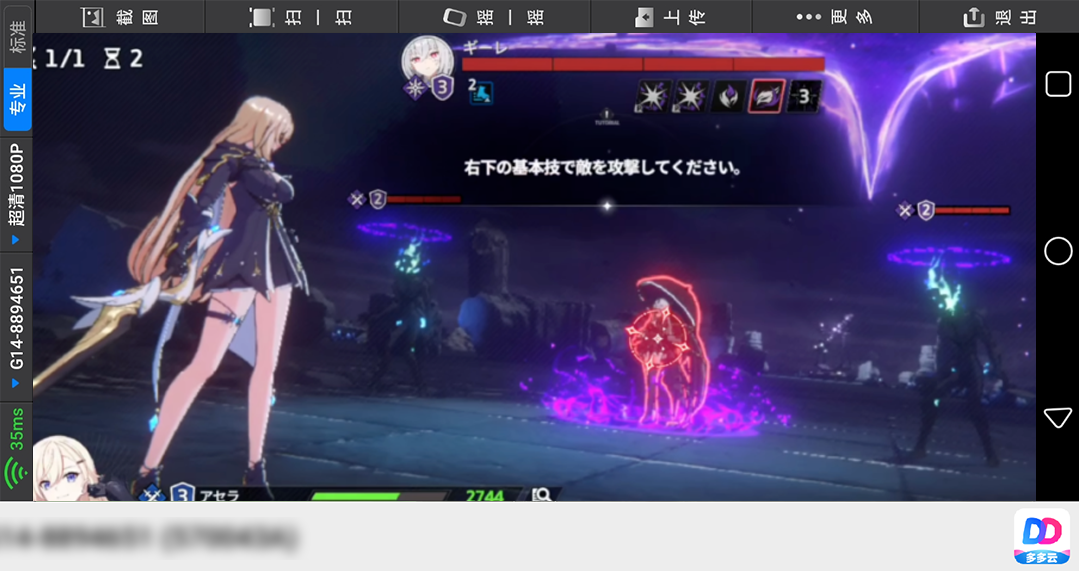Click the アセラ green HP bar

[x=380, y=495]
